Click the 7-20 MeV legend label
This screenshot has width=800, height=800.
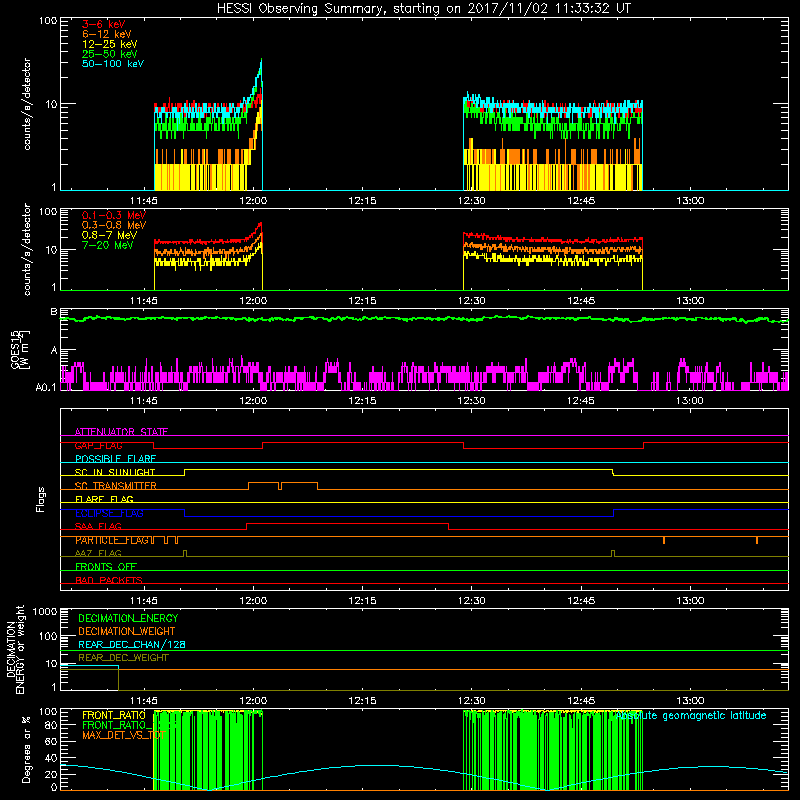tap(108, 245)
